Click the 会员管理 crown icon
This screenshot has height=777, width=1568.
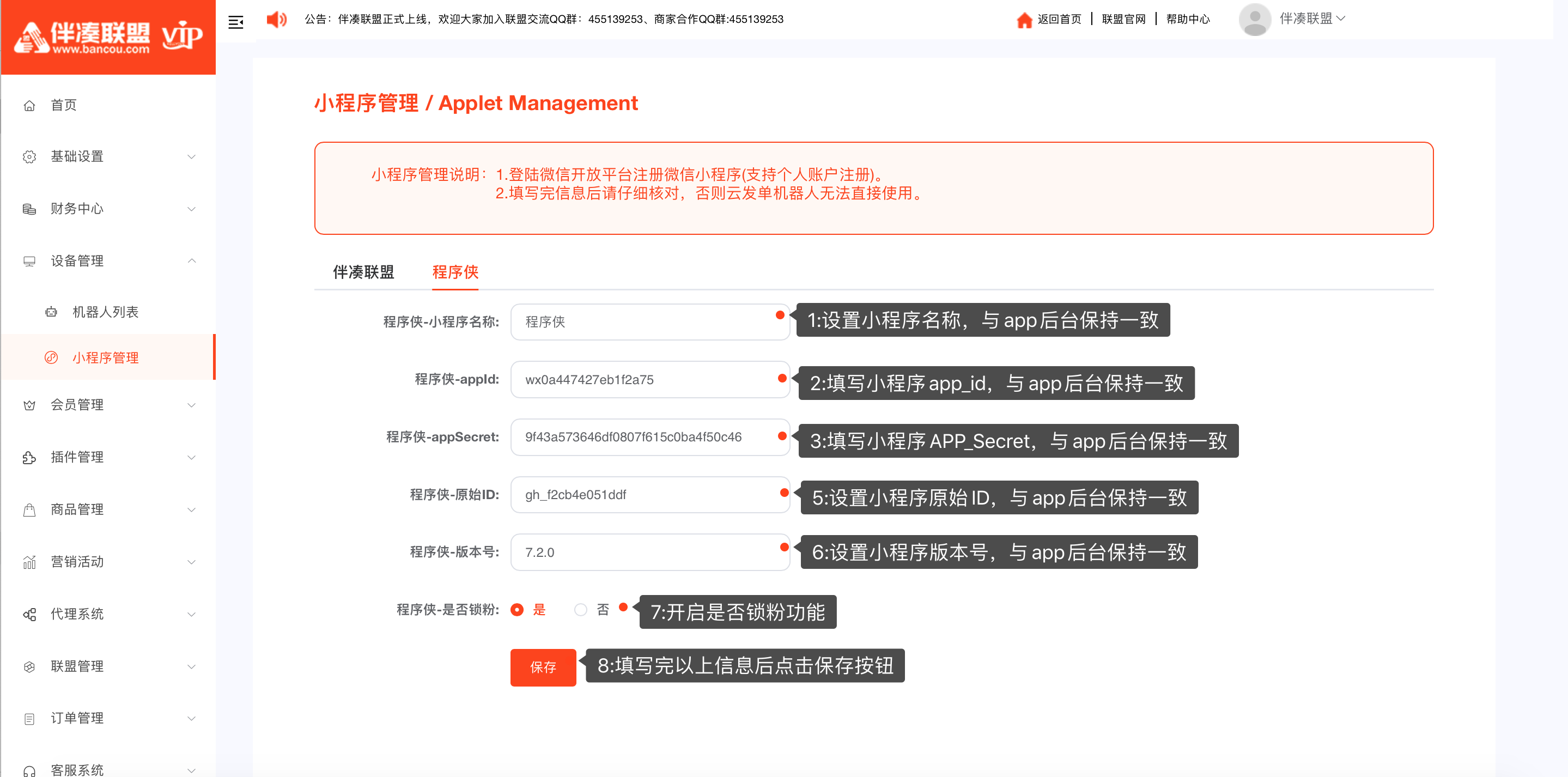tap(29, 405)
